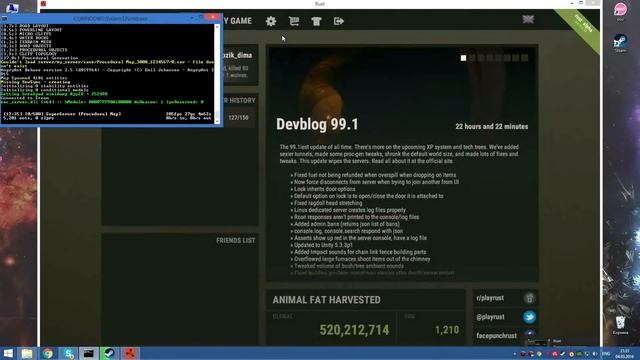This screenshot has width=640, height=360.
Task: Switch to the Rust game taskbar icon
Action: pos(130,353)
